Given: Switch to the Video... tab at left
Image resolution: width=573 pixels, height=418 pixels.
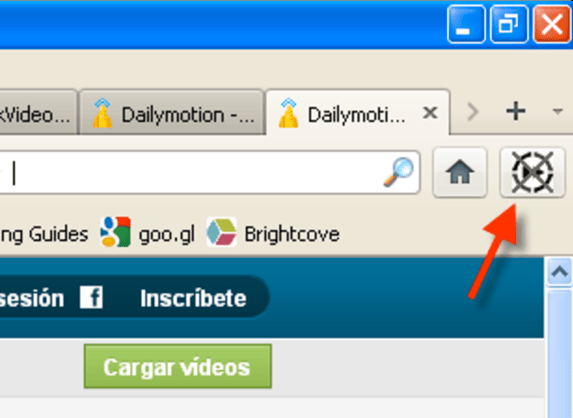Looking at the screenshot, I should click(38, 113).
